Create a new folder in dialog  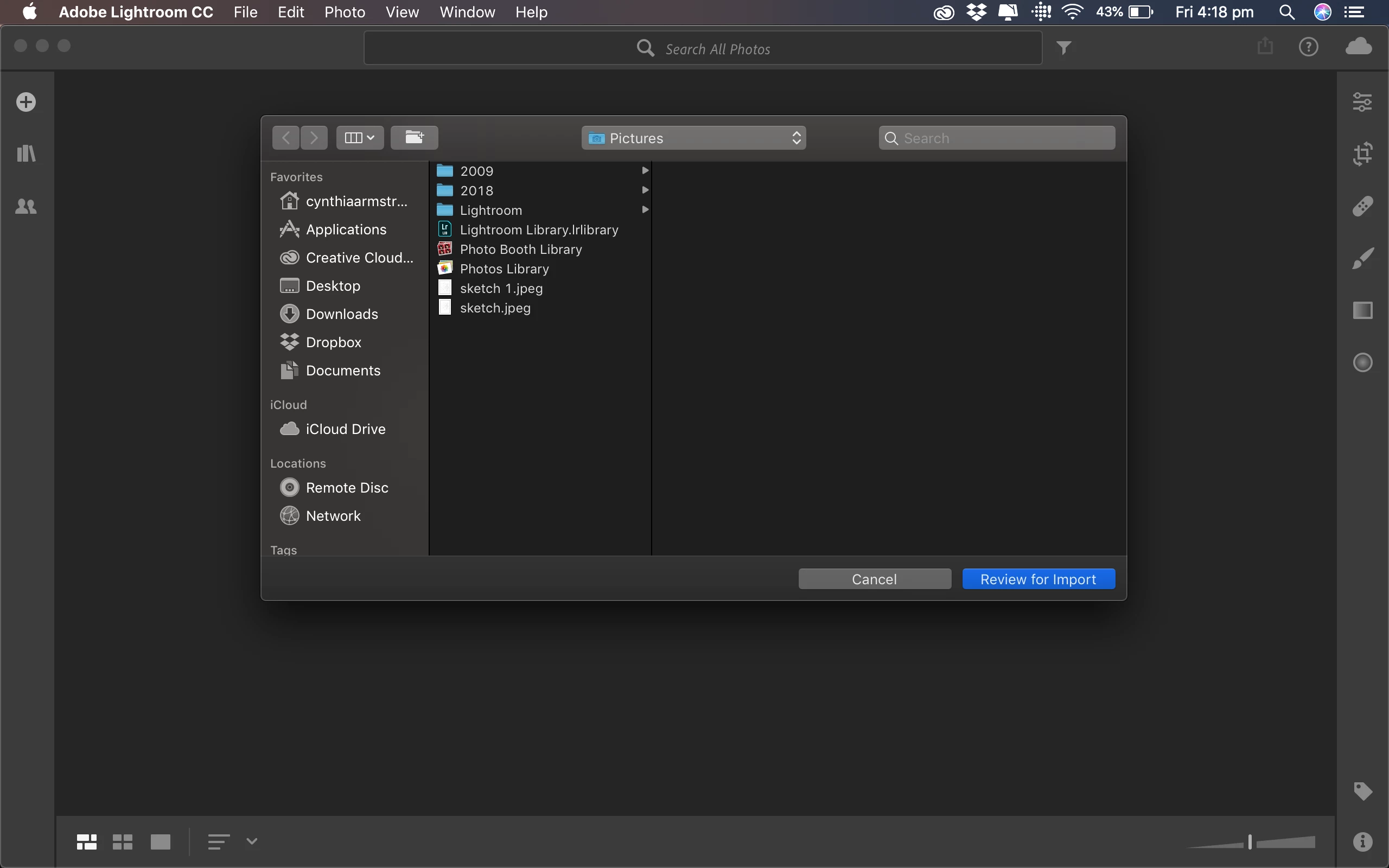pos(415,138)
